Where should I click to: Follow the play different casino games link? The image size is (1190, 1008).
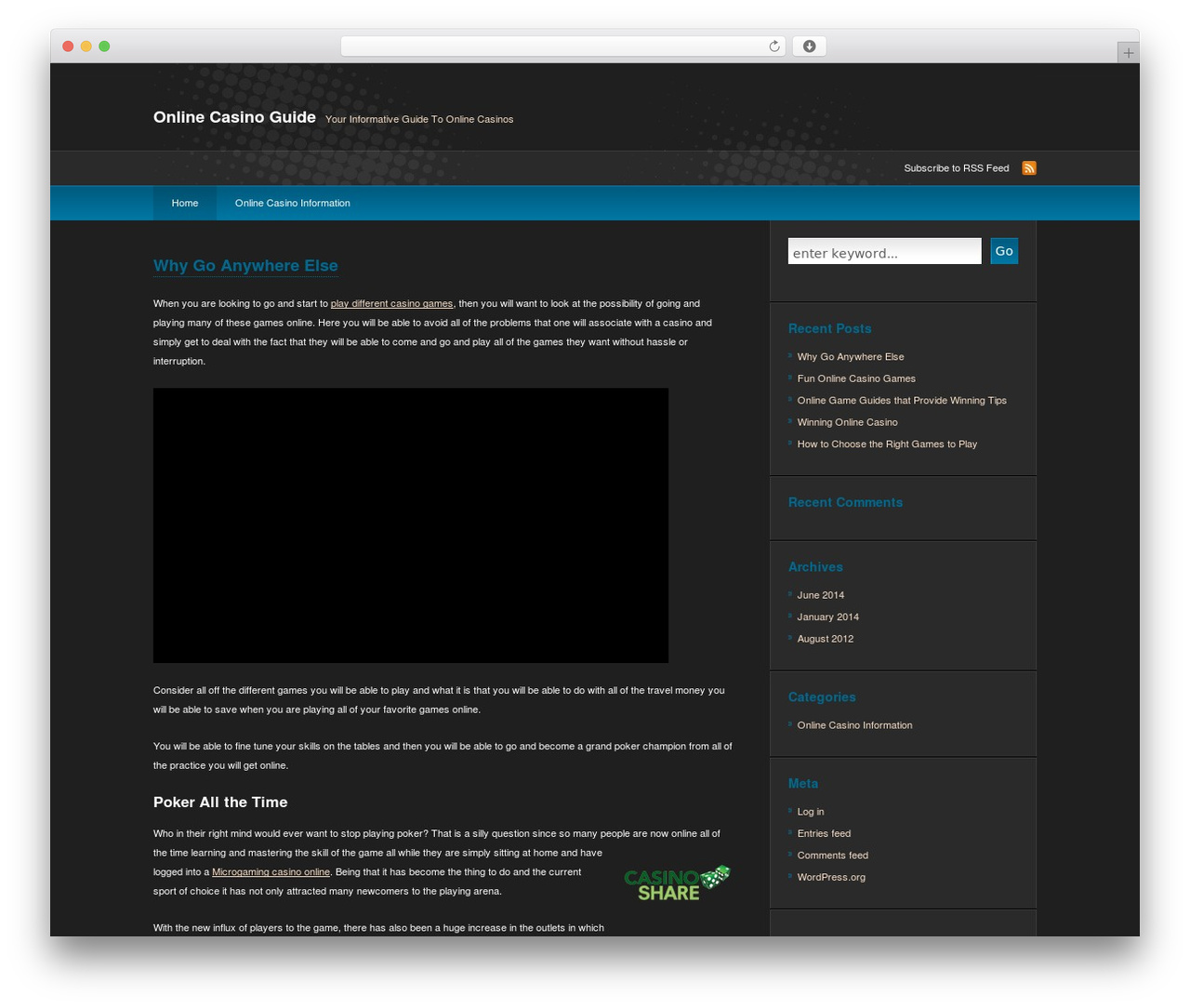coord(391,304)
